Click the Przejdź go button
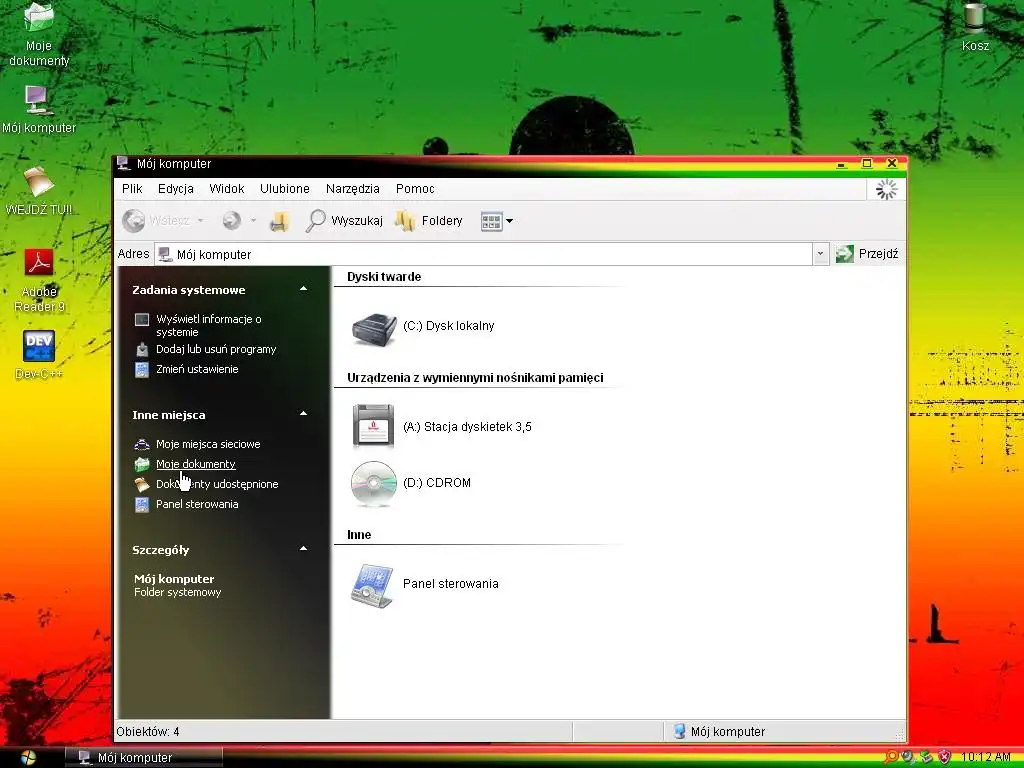 (x=867, y=254)
